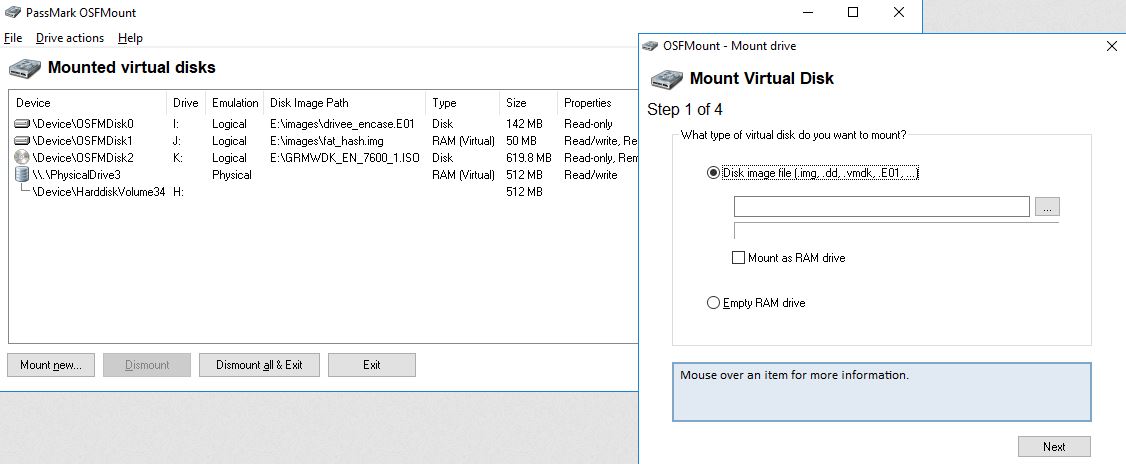The image size is (1126, 464).
Task: Click the Mount drive dialog title icon
Action: [650, 46]
